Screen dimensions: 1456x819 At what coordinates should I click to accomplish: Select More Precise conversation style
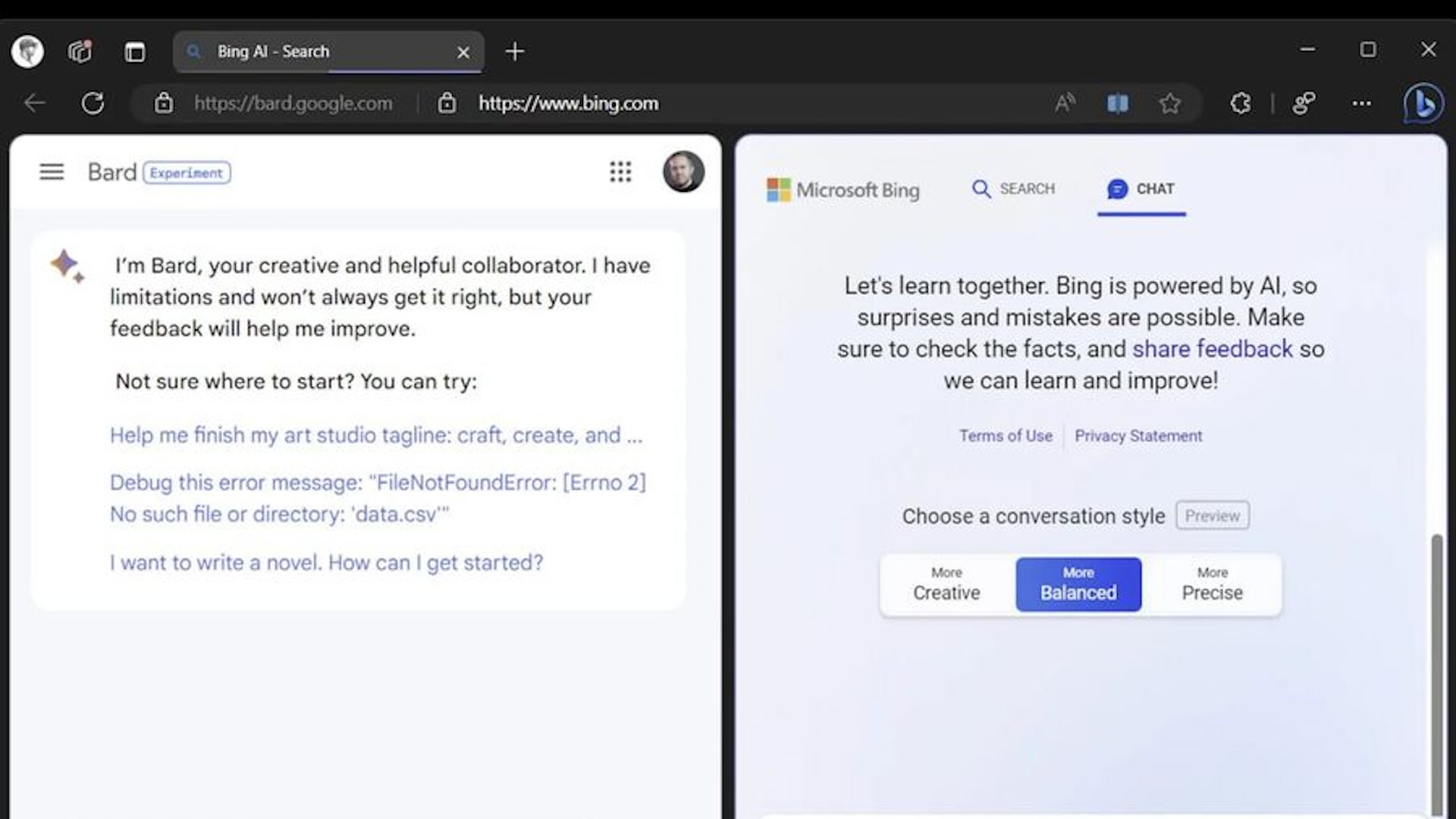click(1212, 584)
